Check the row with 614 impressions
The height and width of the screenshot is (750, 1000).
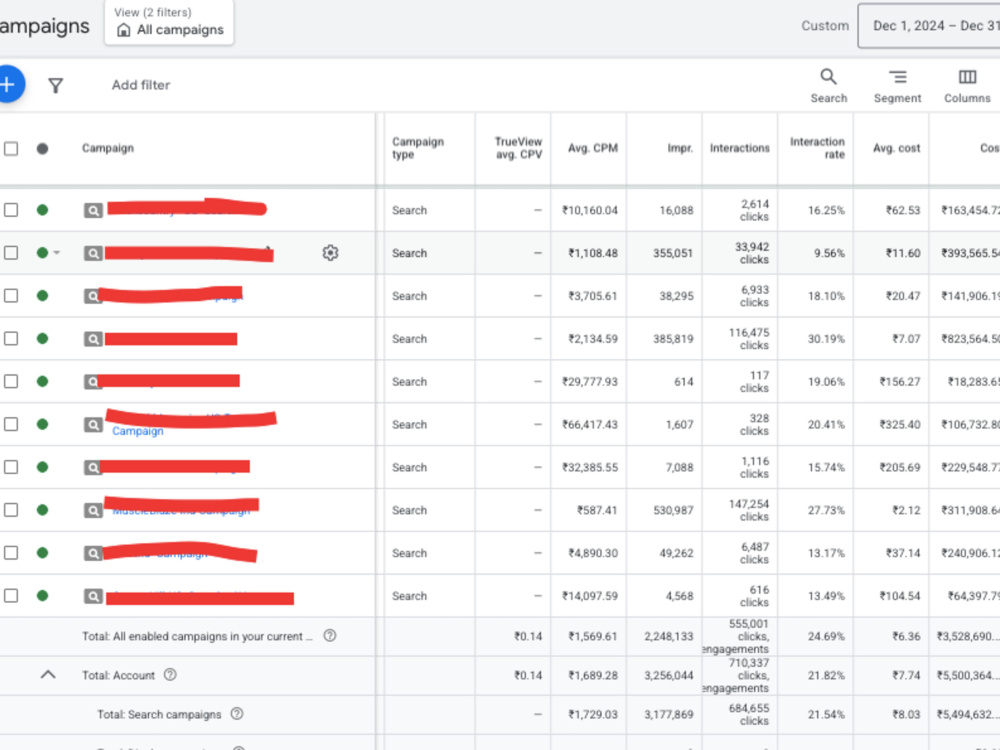(11, 381)
